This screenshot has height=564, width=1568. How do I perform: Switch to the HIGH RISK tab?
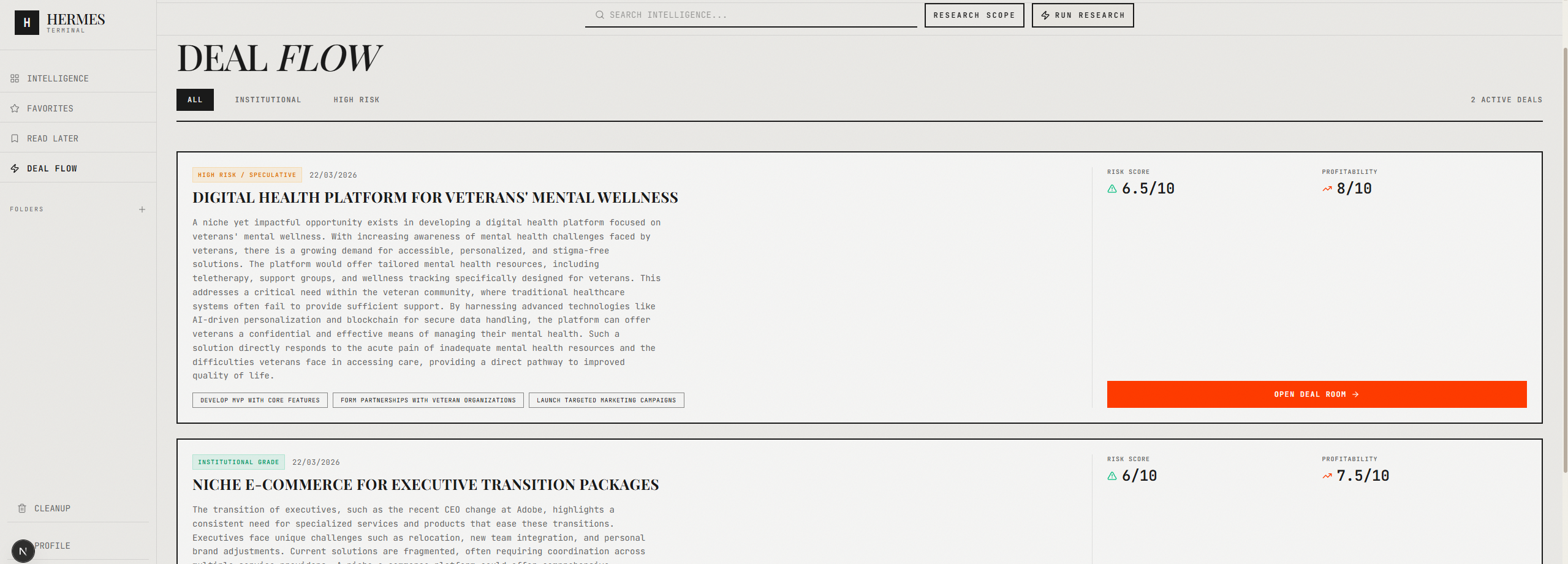click(357, 99)
